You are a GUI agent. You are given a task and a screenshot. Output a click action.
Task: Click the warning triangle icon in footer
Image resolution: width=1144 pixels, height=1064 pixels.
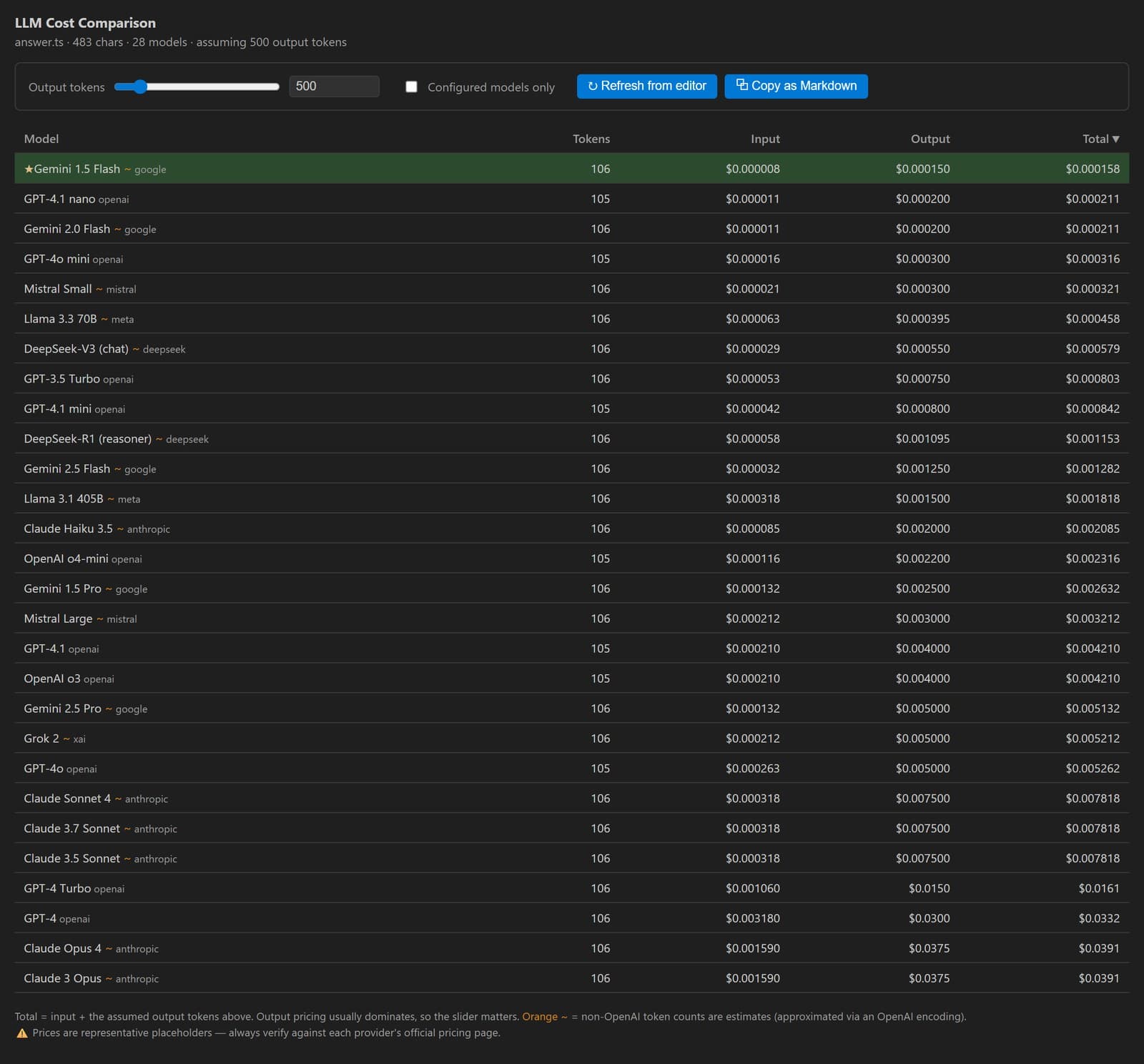(22, 1033)
